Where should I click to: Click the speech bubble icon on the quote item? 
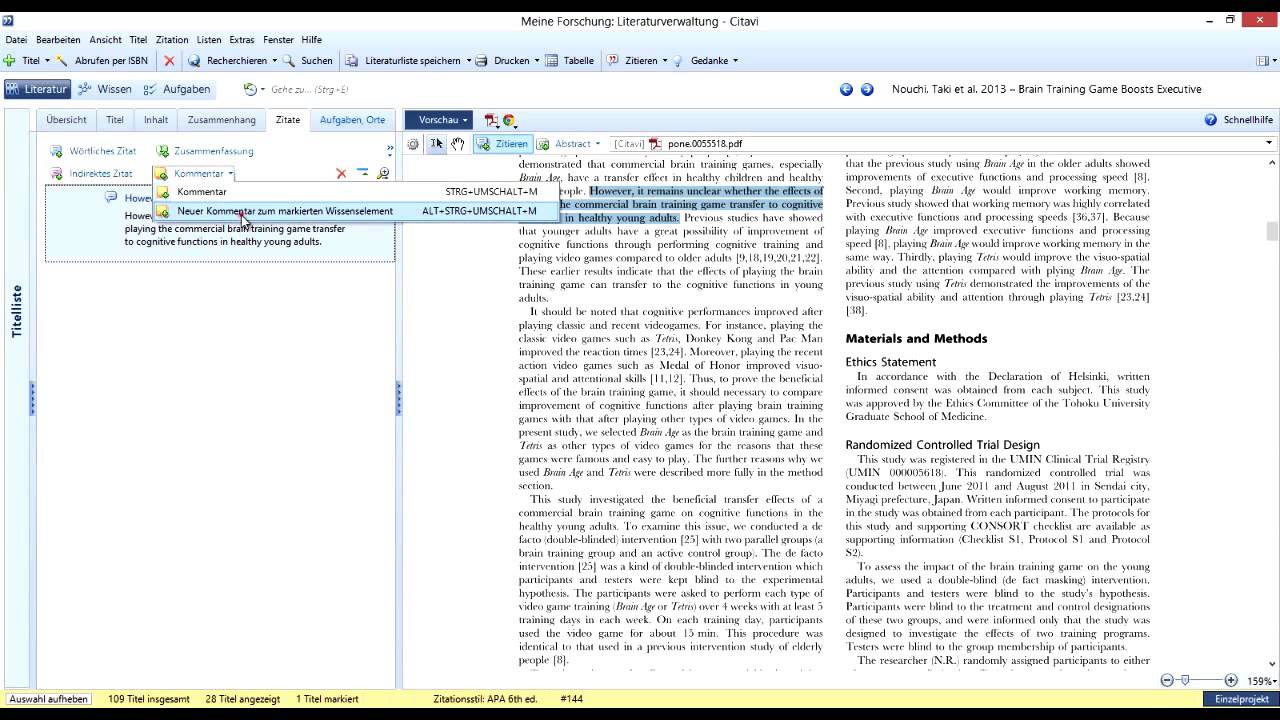(x=111, y=198)
